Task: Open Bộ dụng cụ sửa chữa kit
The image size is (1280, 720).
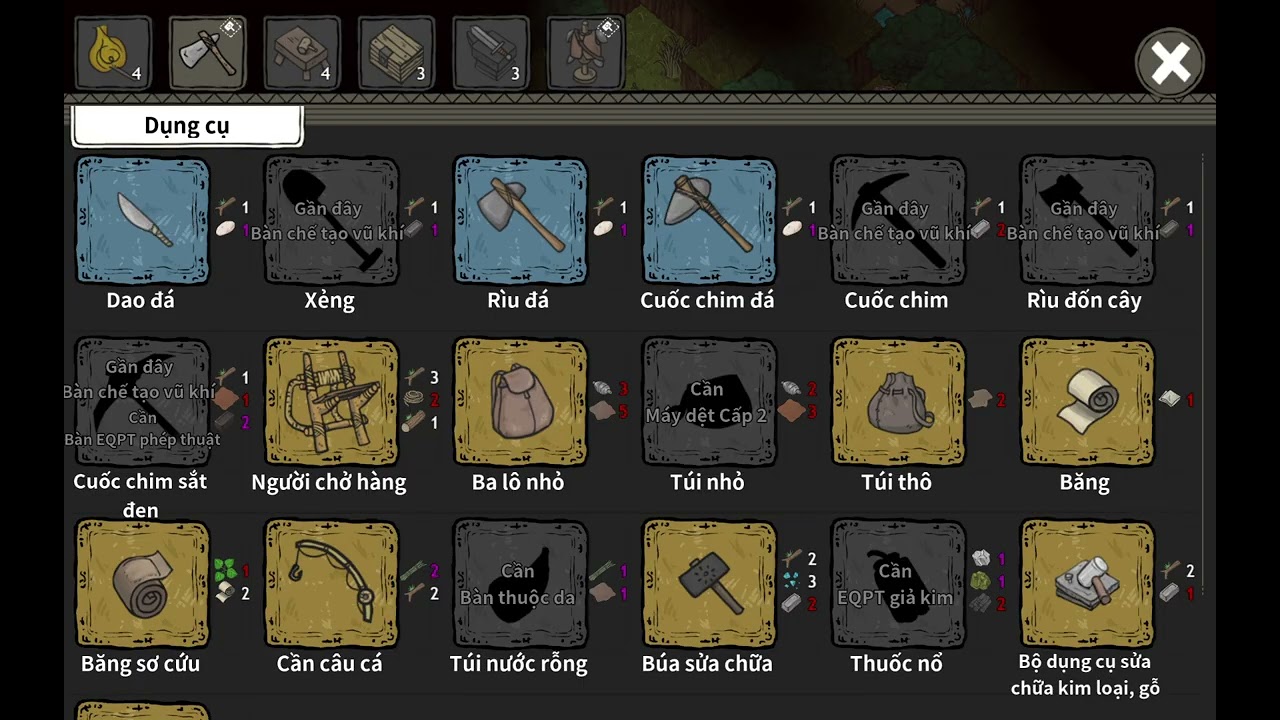Action: click(1088, 584)
